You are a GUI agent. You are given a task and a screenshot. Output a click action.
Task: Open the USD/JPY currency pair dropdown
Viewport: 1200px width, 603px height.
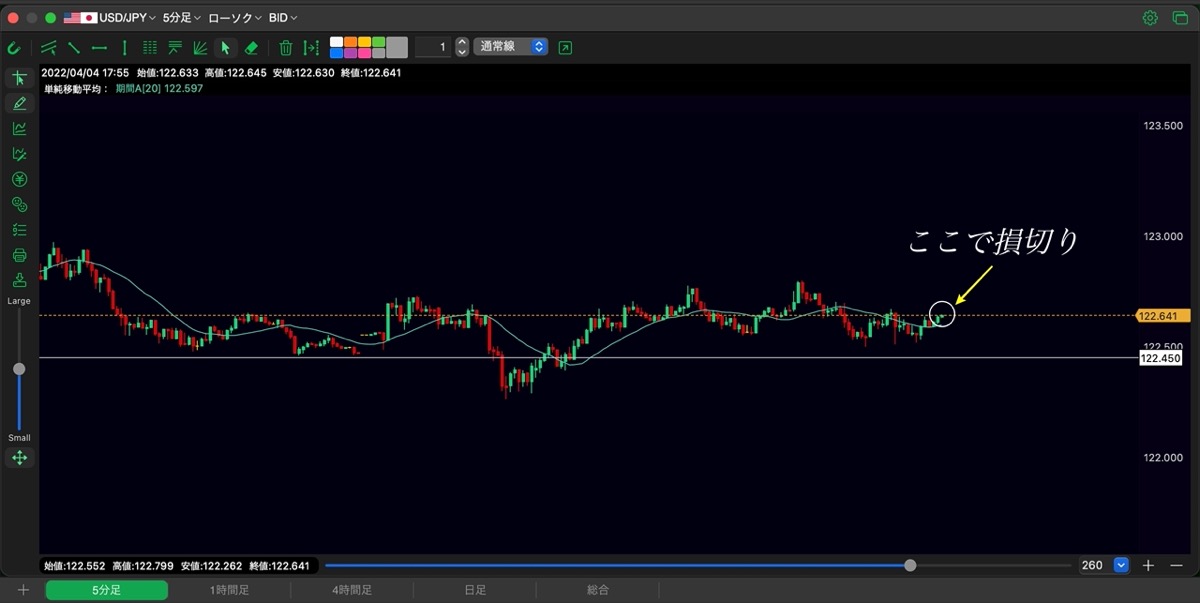[127, 18]
